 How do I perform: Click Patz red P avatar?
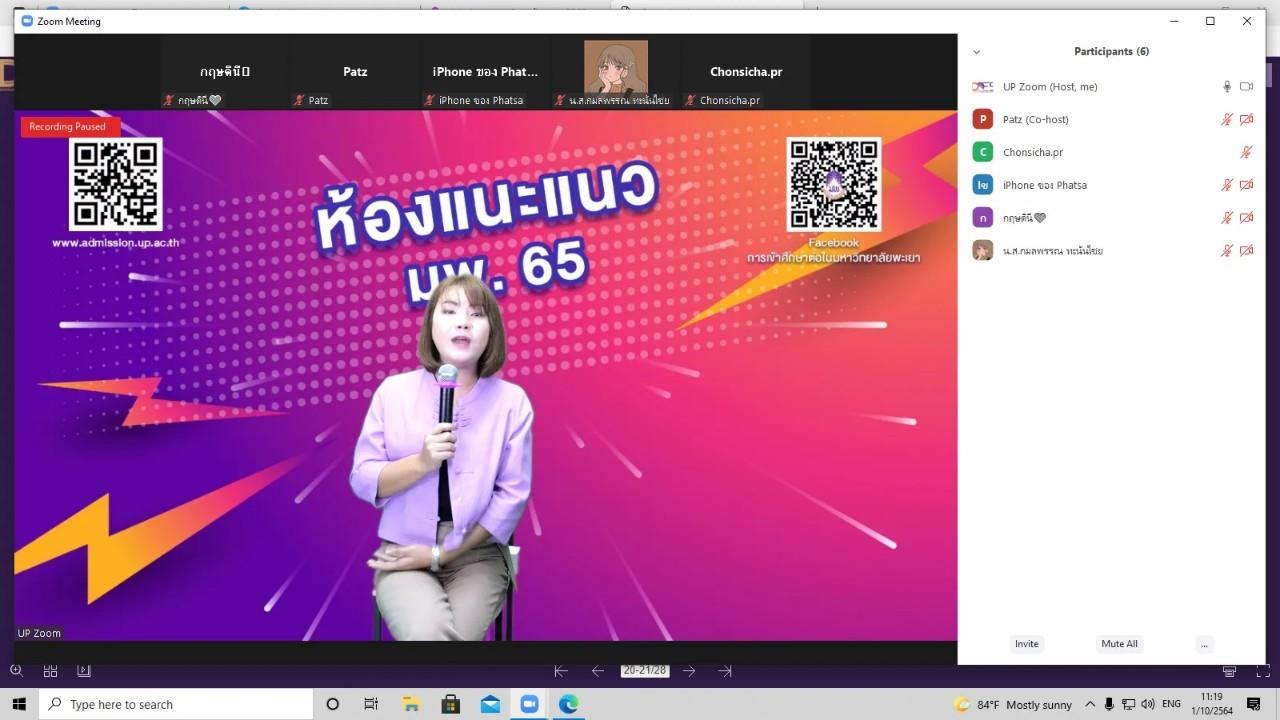[x=983, y=120]
